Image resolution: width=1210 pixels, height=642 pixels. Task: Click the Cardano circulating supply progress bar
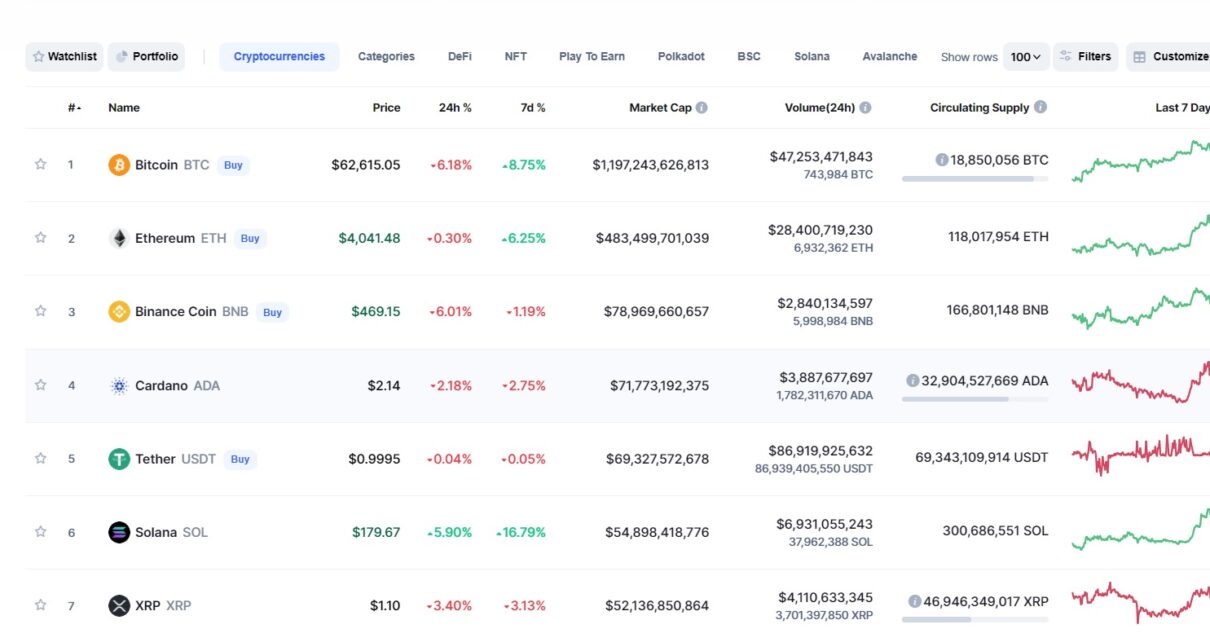[975, 399]
